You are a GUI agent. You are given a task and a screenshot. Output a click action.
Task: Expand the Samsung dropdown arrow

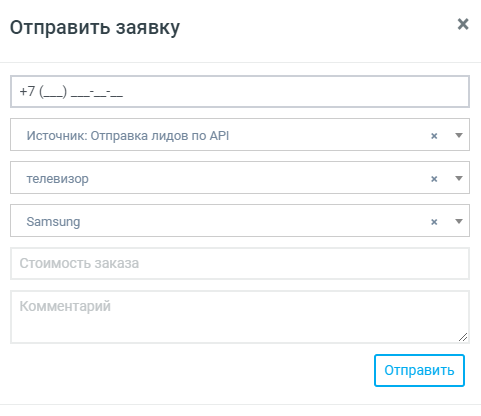(459, 221)
